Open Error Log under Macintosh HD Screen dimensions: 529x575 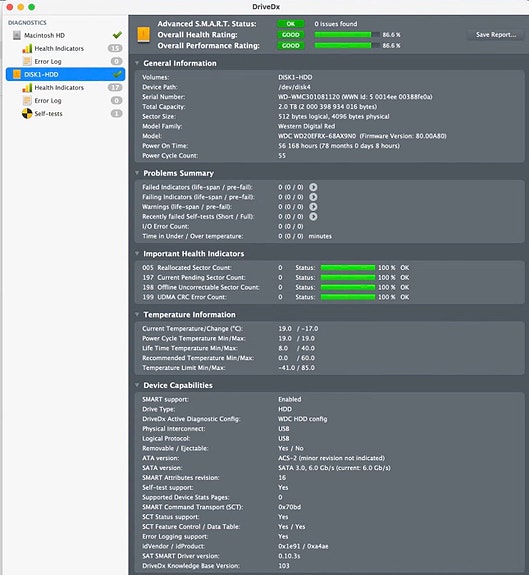pos(48,61)
